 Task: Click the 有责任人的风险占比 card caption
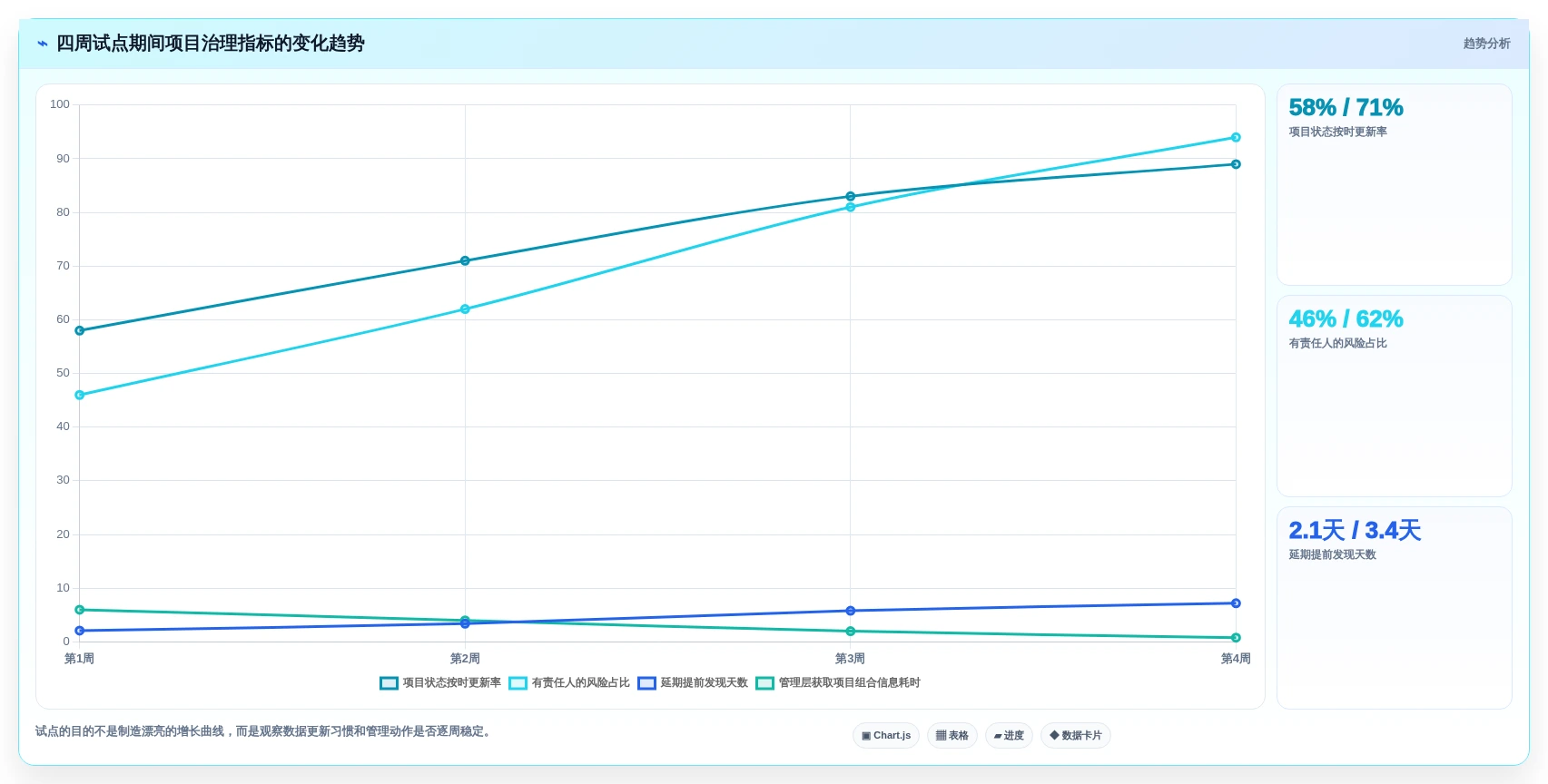pyautogui.click(x=1337, y=344)
